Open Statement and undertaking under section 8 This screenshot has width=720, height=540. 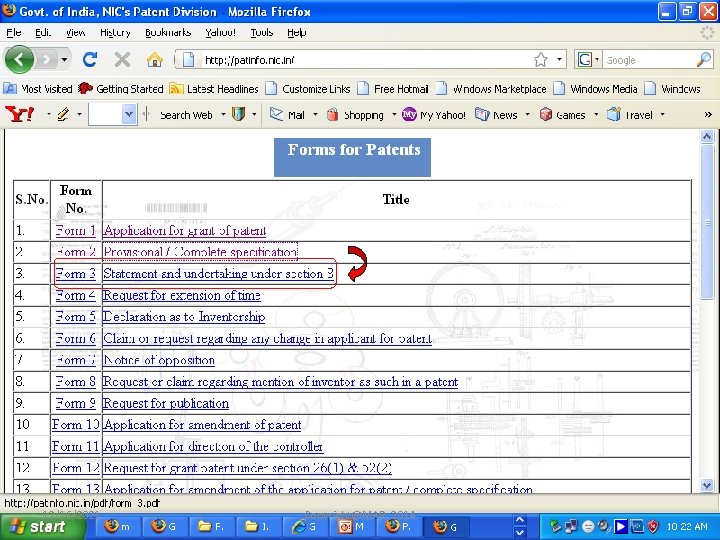218,274
